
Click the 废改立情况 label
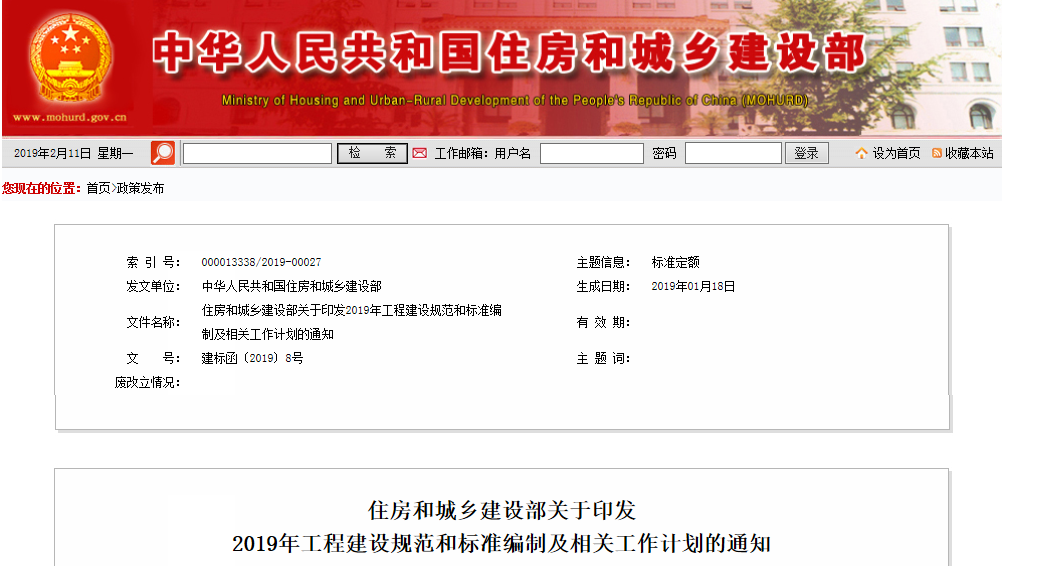click(147, 382)
